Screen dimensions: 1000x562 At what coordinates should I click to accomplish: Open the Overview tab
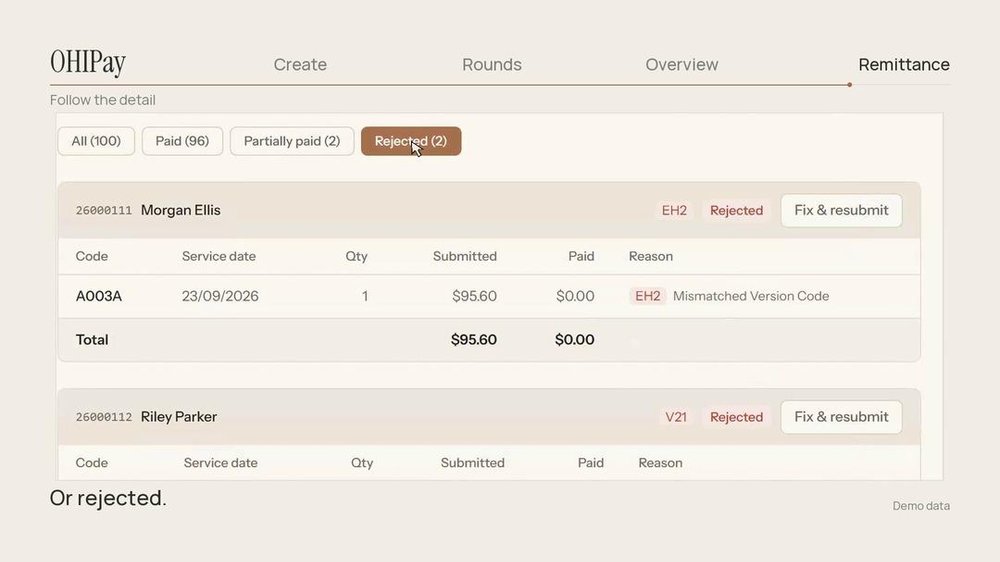(x=682, y=64)
